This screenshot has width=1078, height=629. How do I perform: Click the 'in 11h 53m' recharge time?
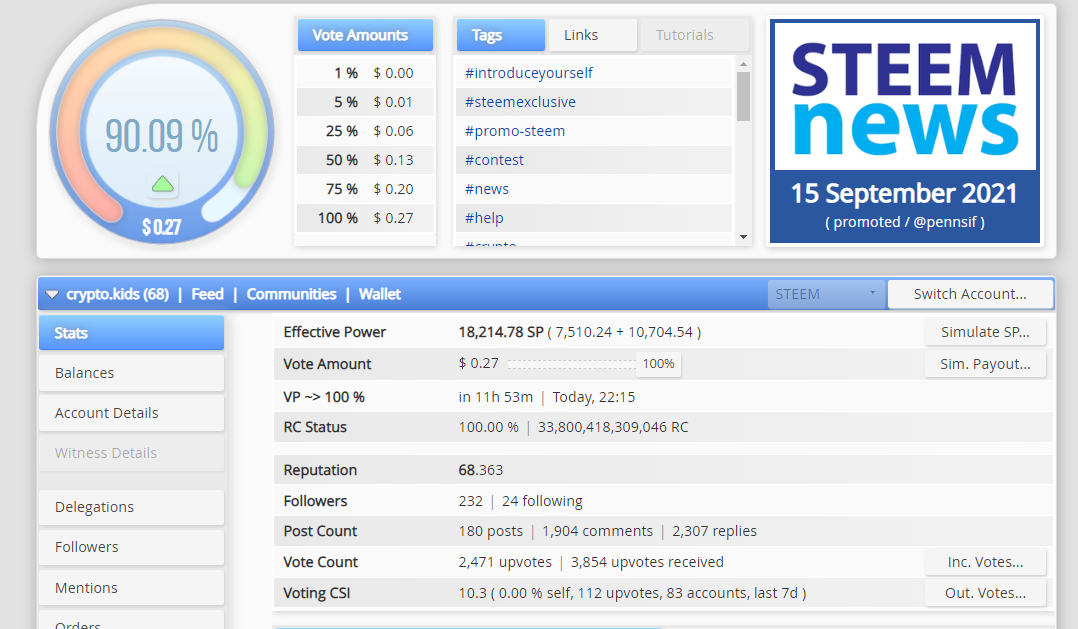[x=496, y=397]
